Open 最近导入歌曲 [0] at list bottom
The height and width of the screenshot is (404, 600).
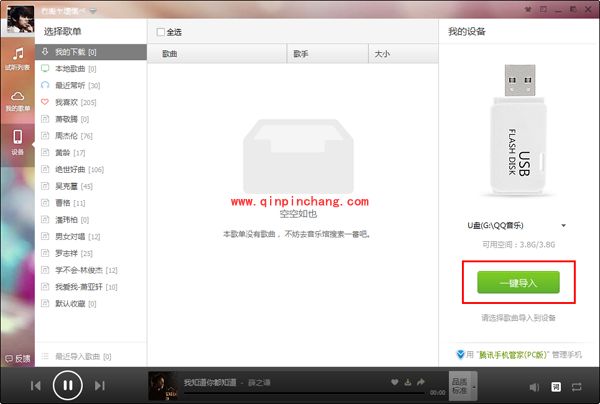[x=91, y=356]
